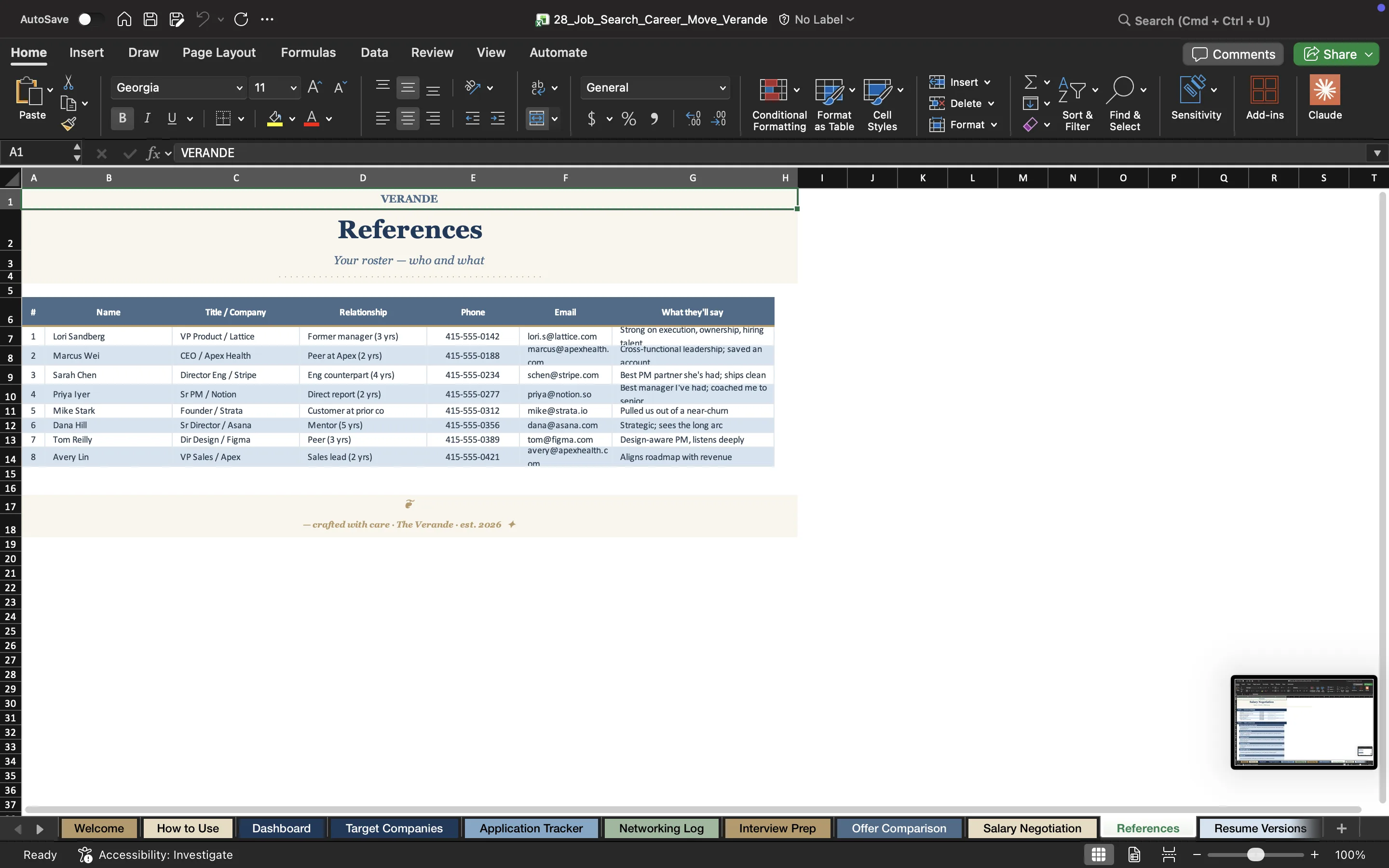1389x868 pixels.
Task: Click the Redo icon in title bar
Action: [x=241, y=19]
